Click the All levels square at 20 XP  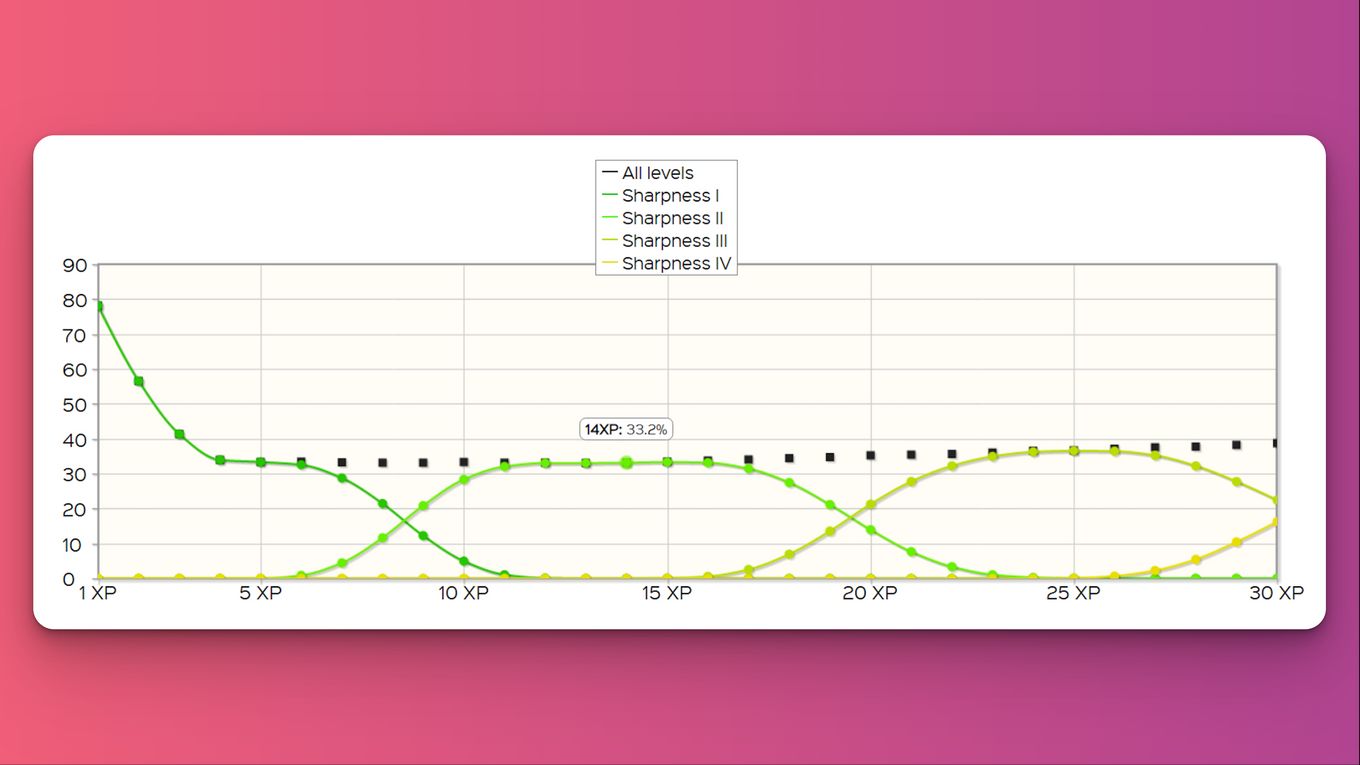pos(871,455)
